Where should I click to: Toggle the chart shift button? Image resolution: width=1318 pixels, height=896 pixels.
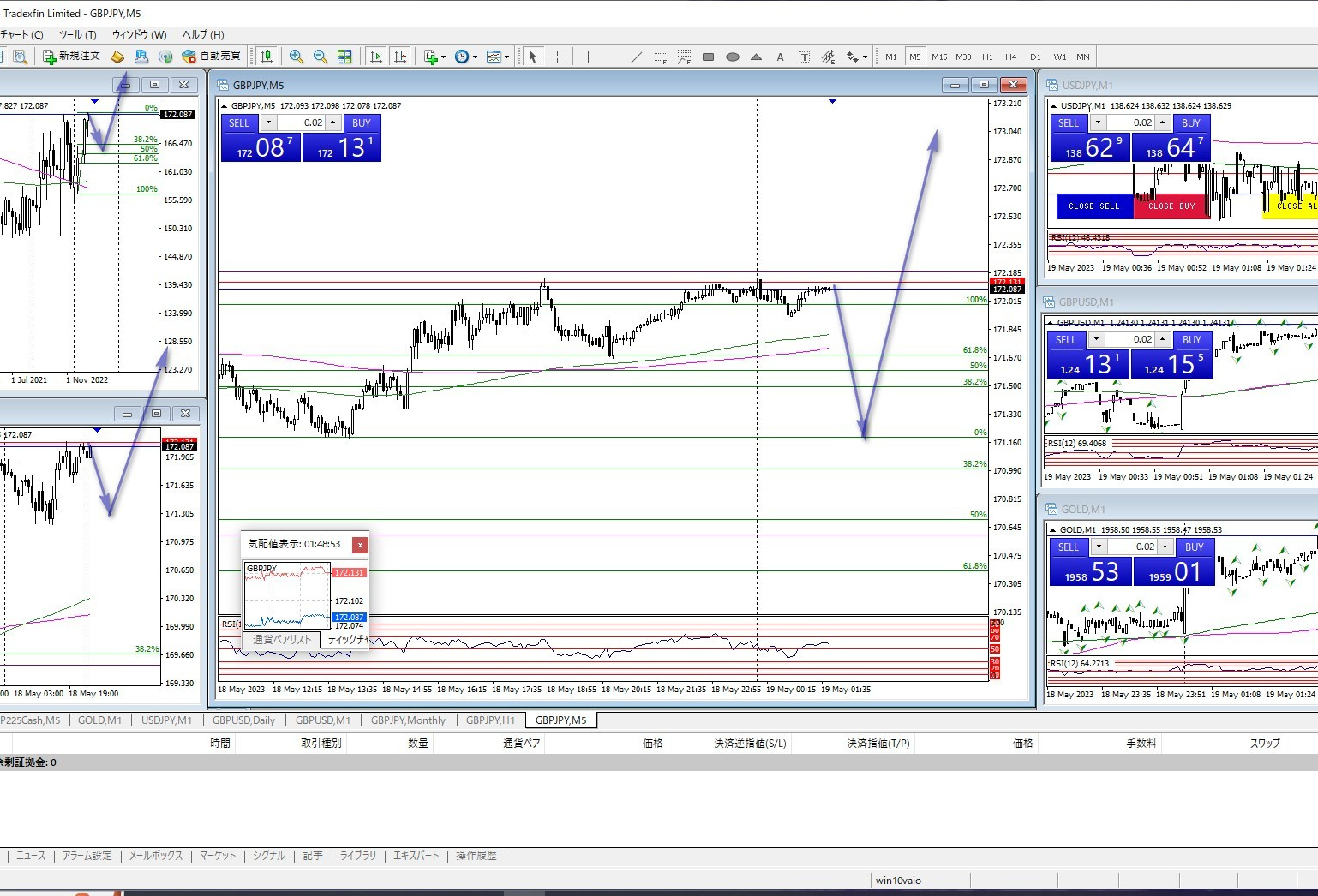tap(399, 57)
